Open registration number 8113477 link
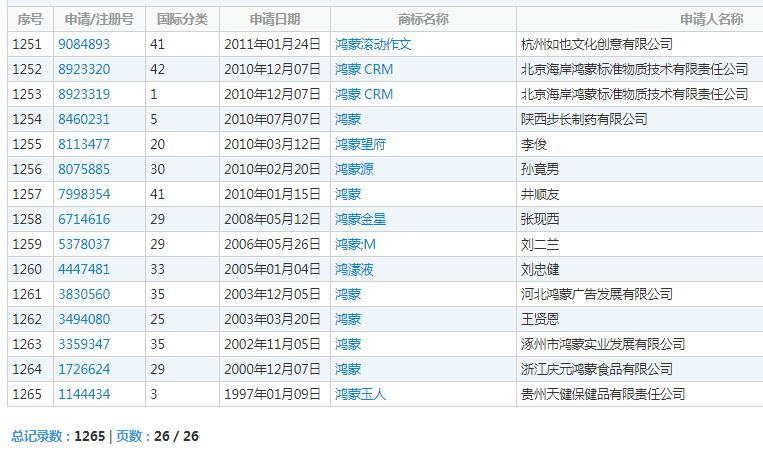 point(84,144)
